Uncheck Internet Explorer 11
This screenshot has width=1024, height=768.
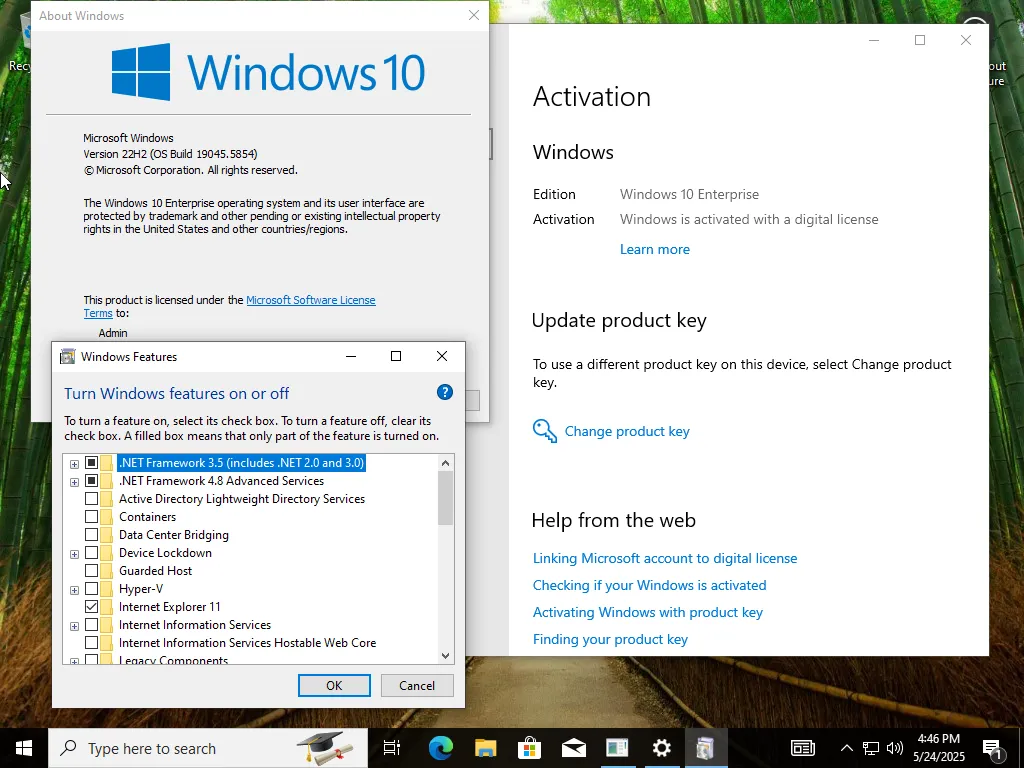[91, 607]
